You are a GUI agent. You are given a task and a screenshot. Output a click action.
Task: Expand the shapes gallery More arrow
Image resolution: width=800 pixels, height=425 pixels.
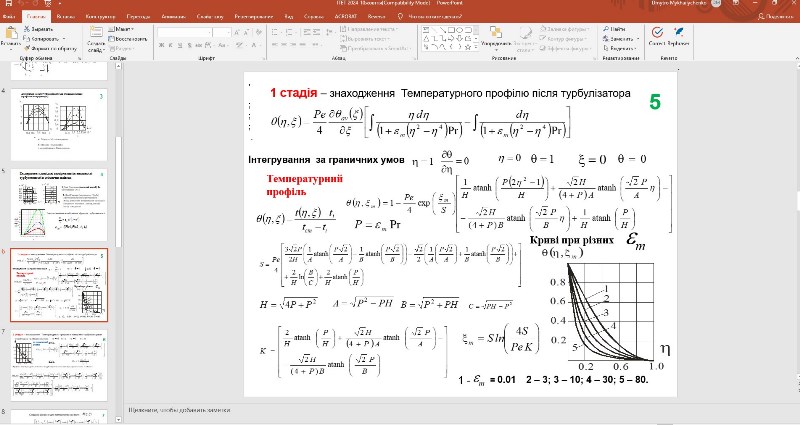point(477,47)
